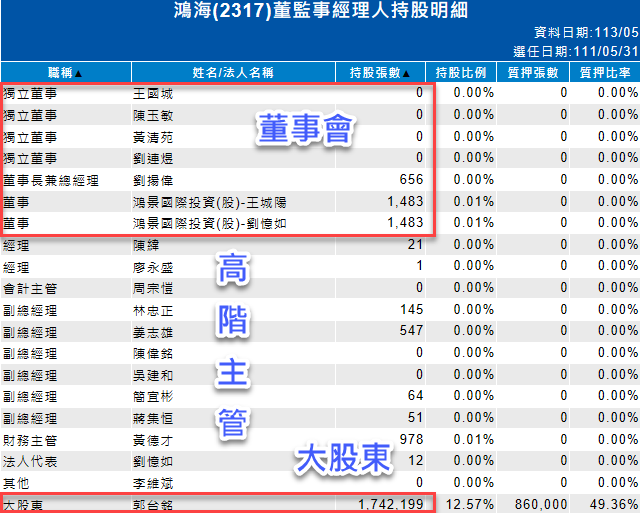Click the 財務主管 title cell
This screenshot has height=513, width=640.
[x=30, y=441]
